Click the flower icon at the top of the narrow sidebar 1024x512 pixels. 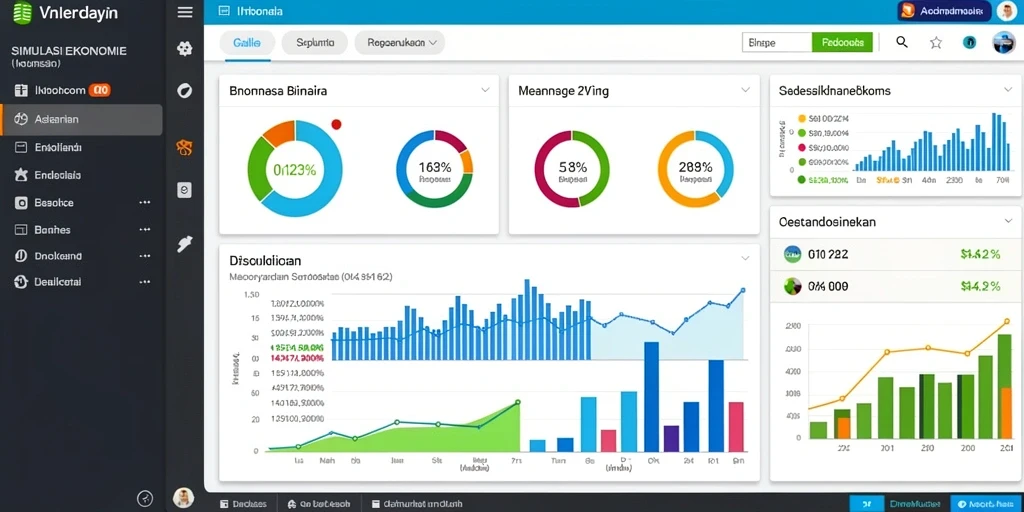point(185,48)
